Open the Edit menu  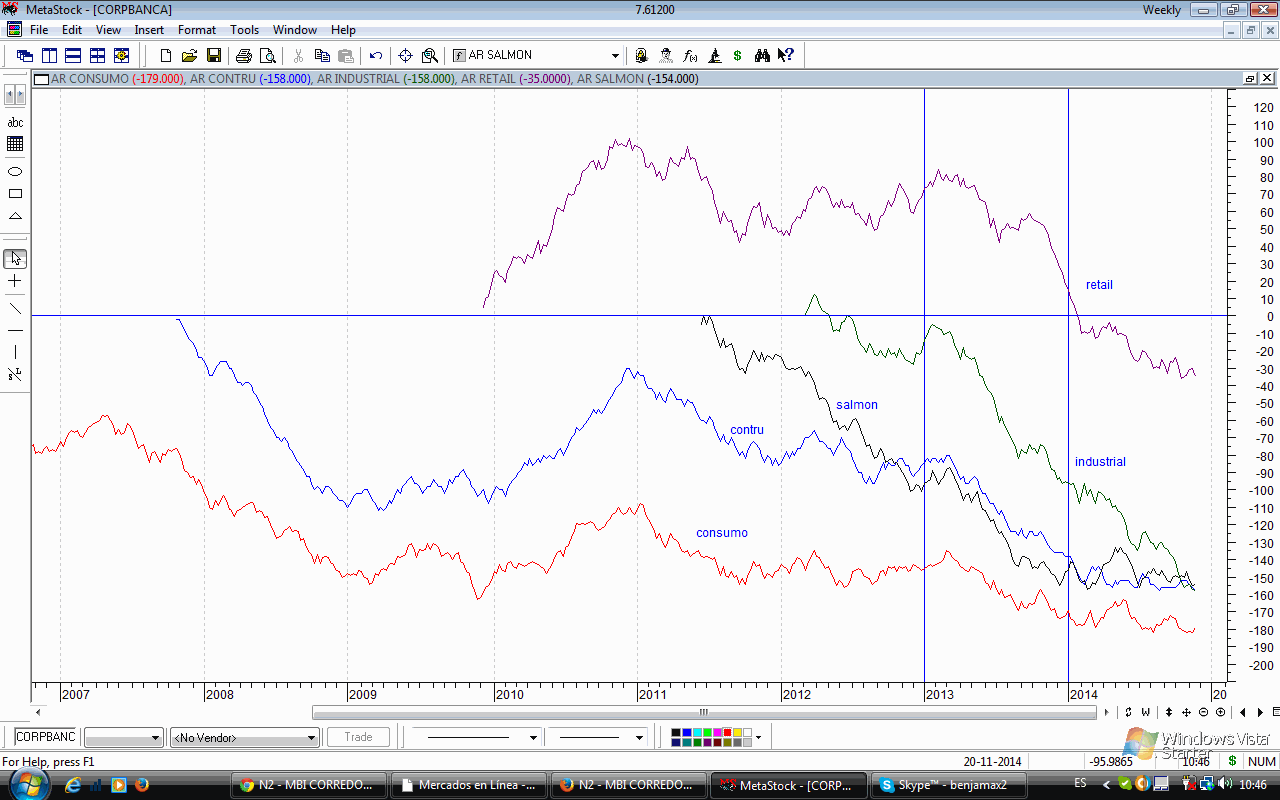click(x=72, y=30)
